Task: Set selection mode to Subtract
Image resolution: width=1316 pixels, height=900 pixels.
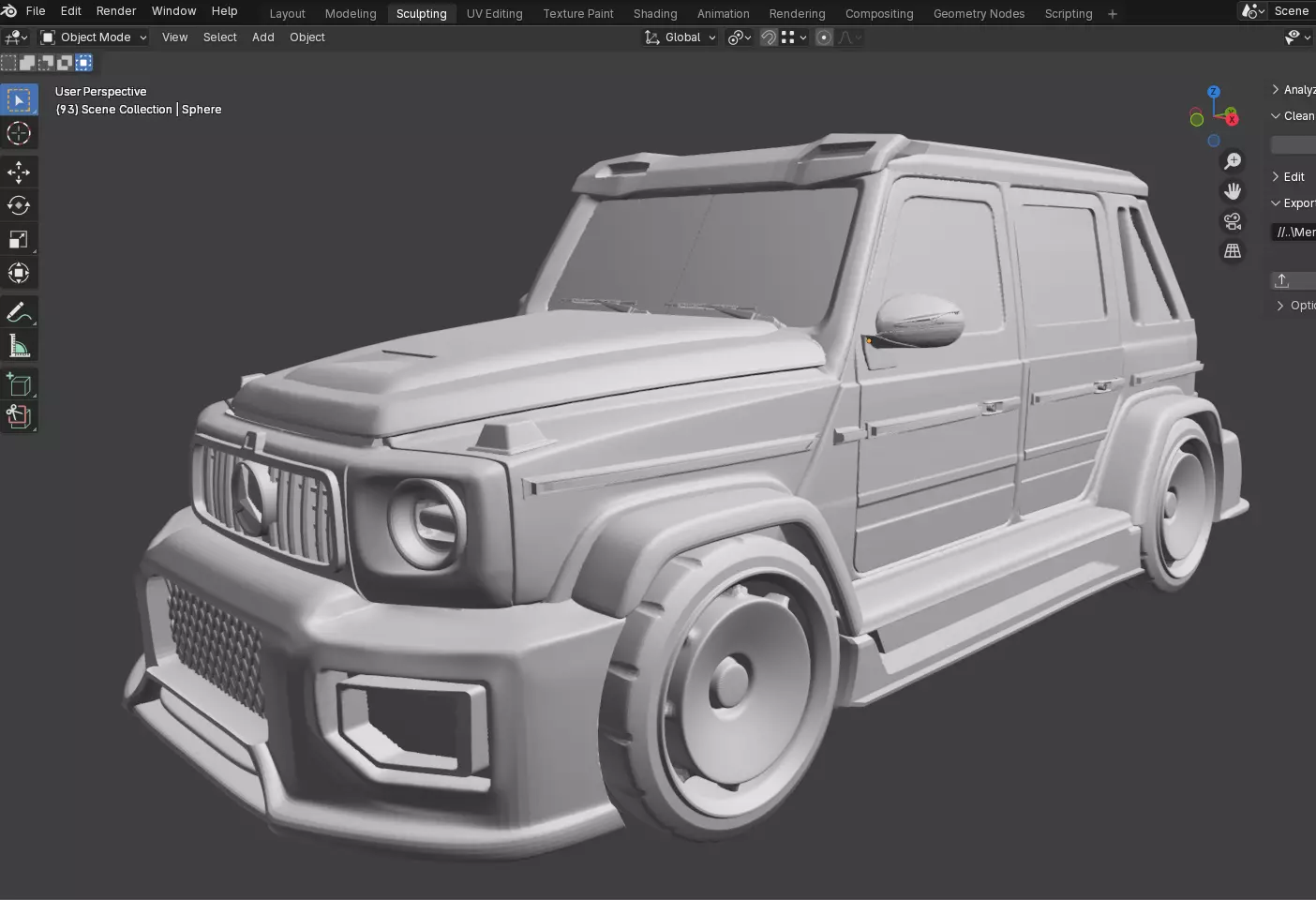Action: tap(46, 63)
